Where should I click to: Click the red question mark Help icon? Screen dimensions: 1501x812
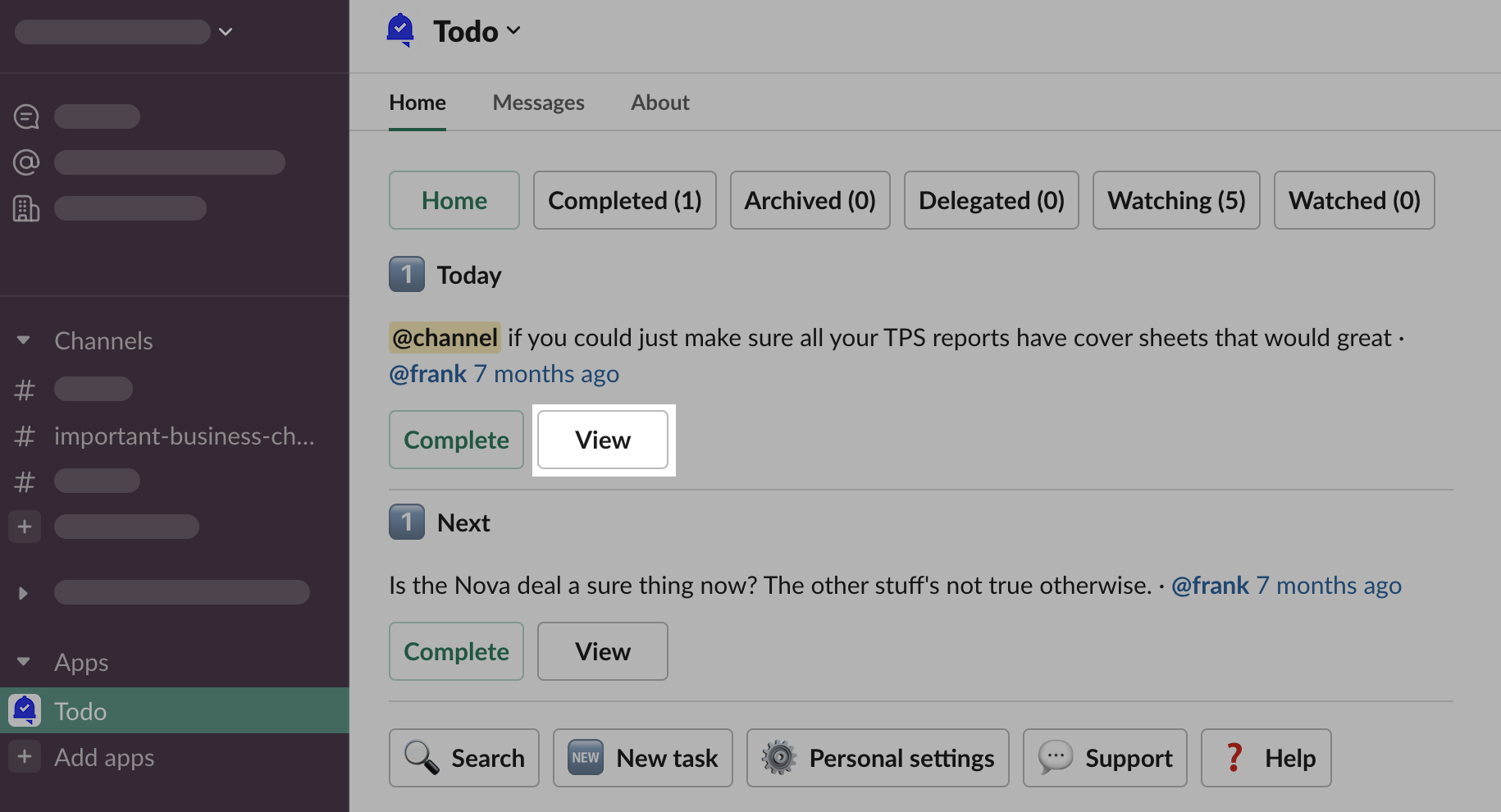(1234, 758)
